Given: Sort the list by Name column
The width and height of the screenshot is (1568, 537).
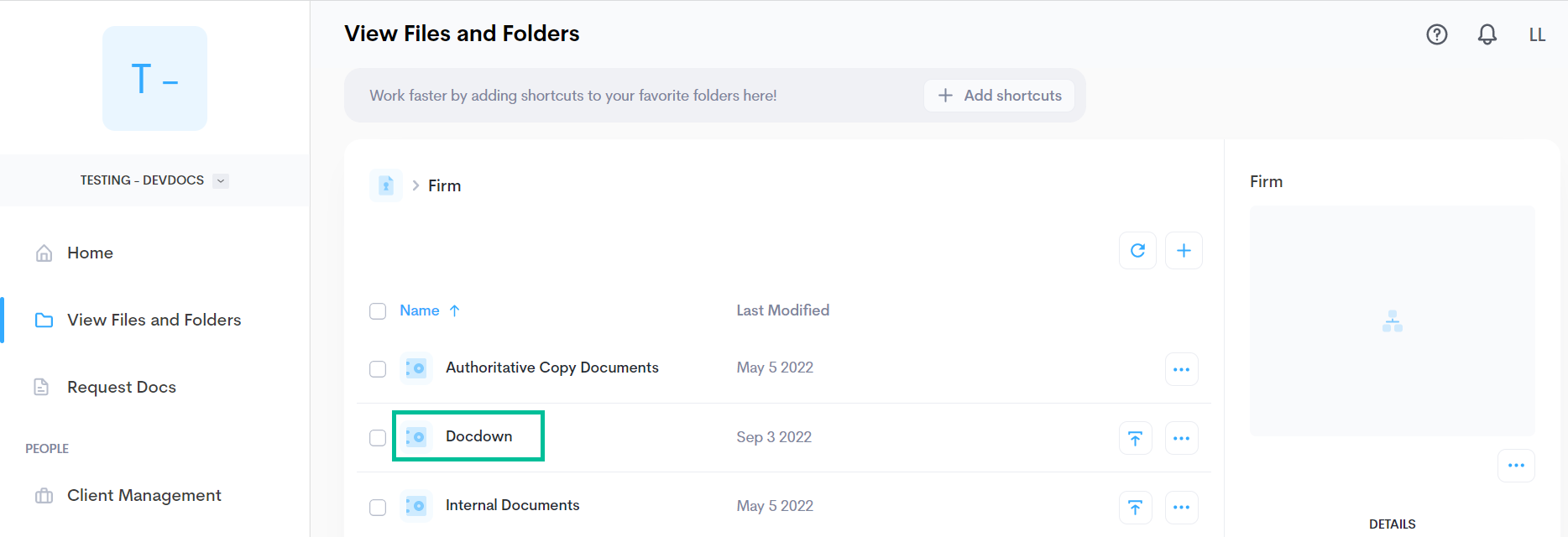Looking at the screenshot, I should [x=420, y=310].
